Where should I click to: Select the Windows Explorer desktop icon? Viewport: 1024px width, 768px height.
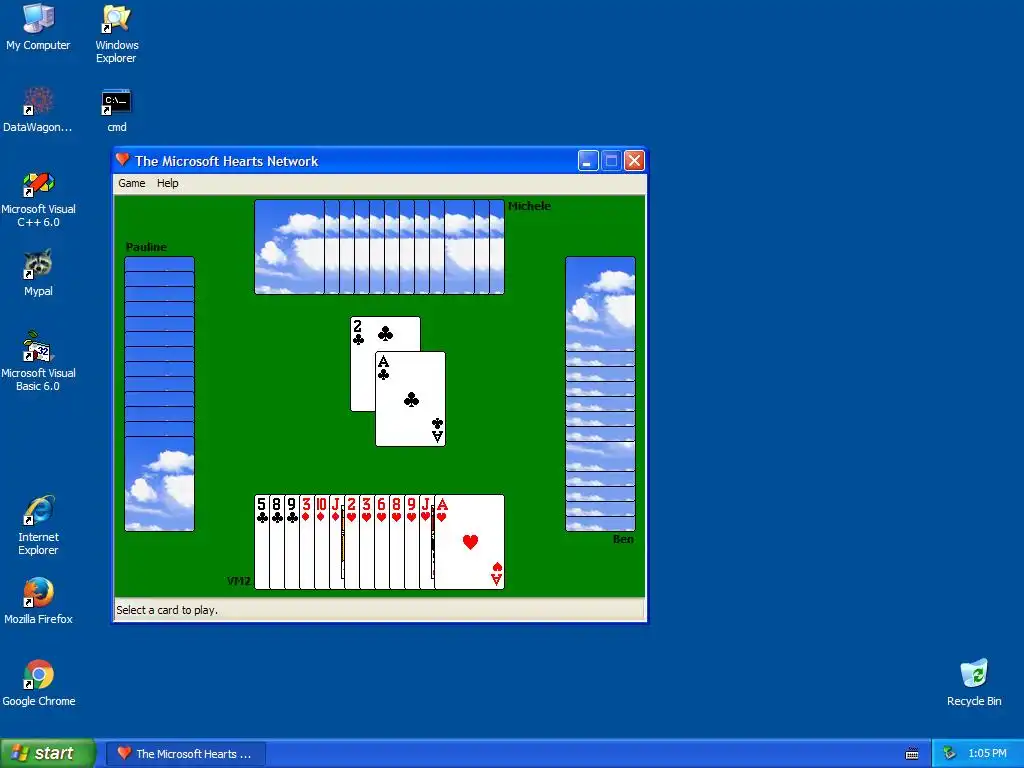(116, 34)
